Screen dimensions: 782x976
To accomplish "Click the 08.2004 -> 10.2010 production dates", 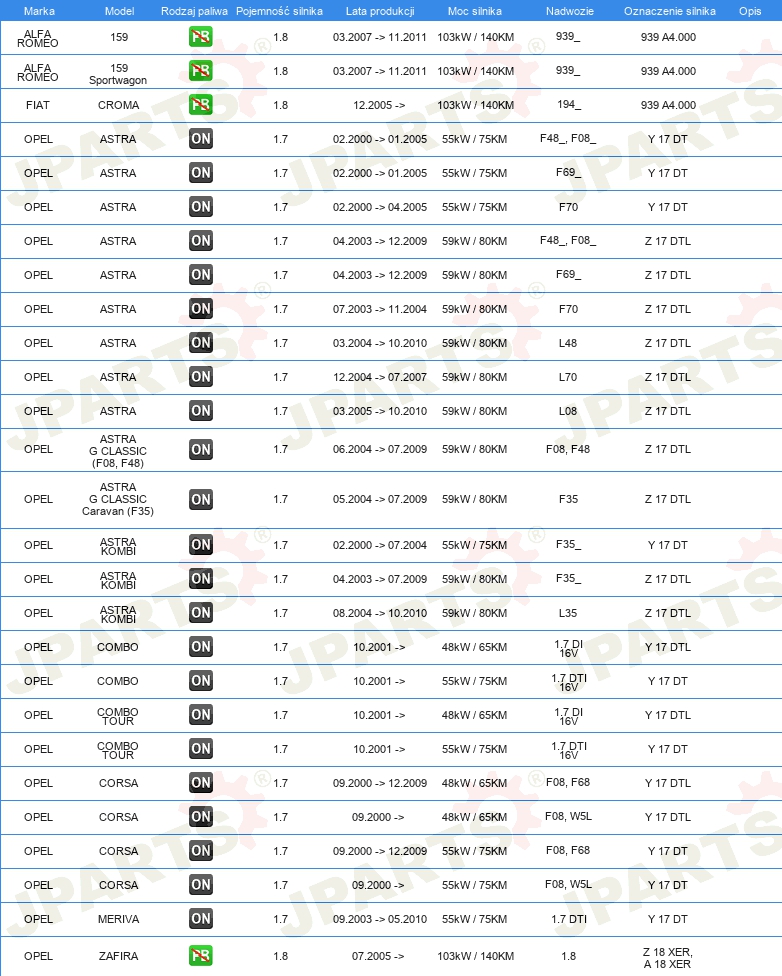I will click(x=380, y=613).
